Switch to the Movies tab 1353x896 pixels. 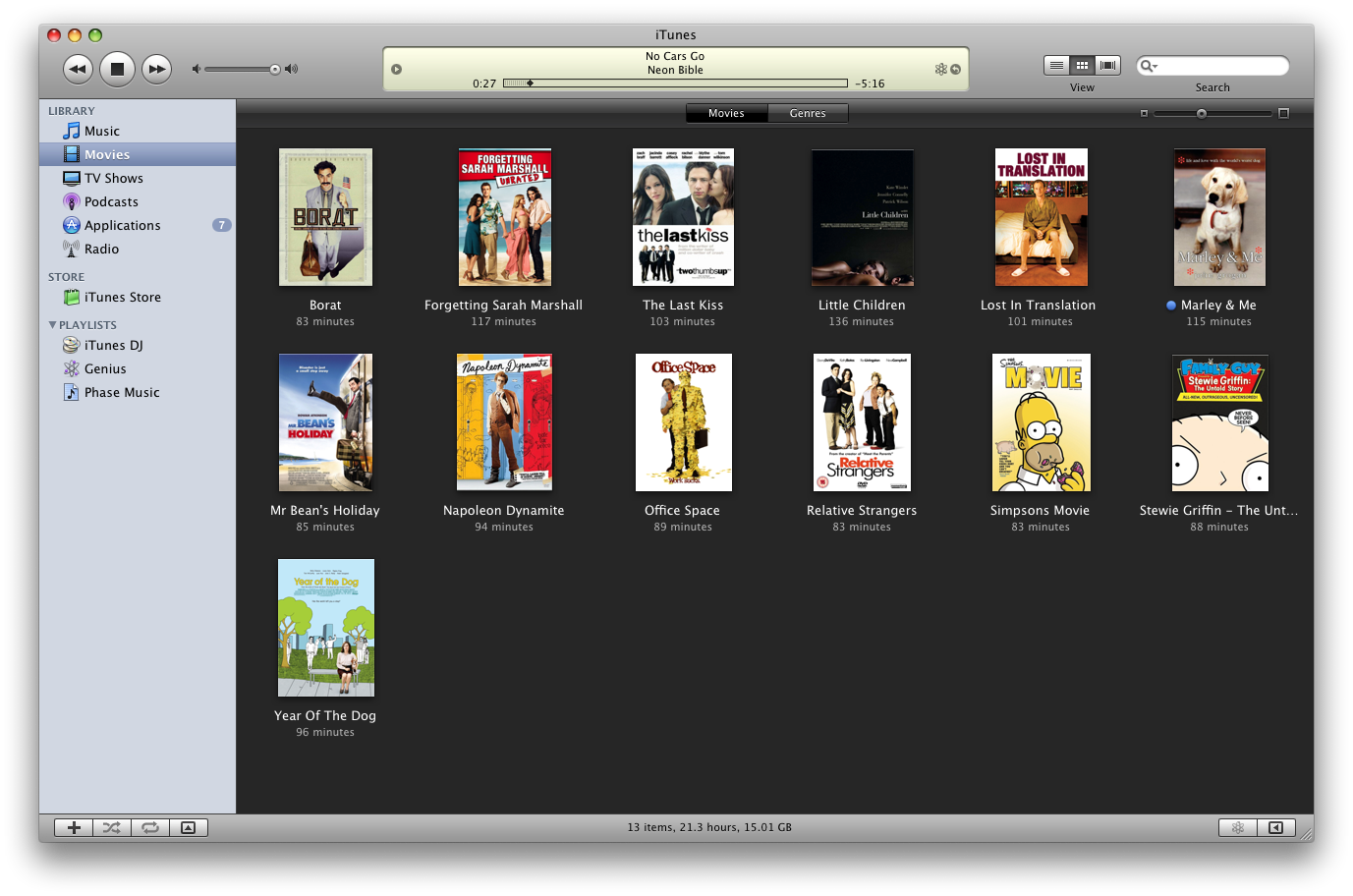726,113
